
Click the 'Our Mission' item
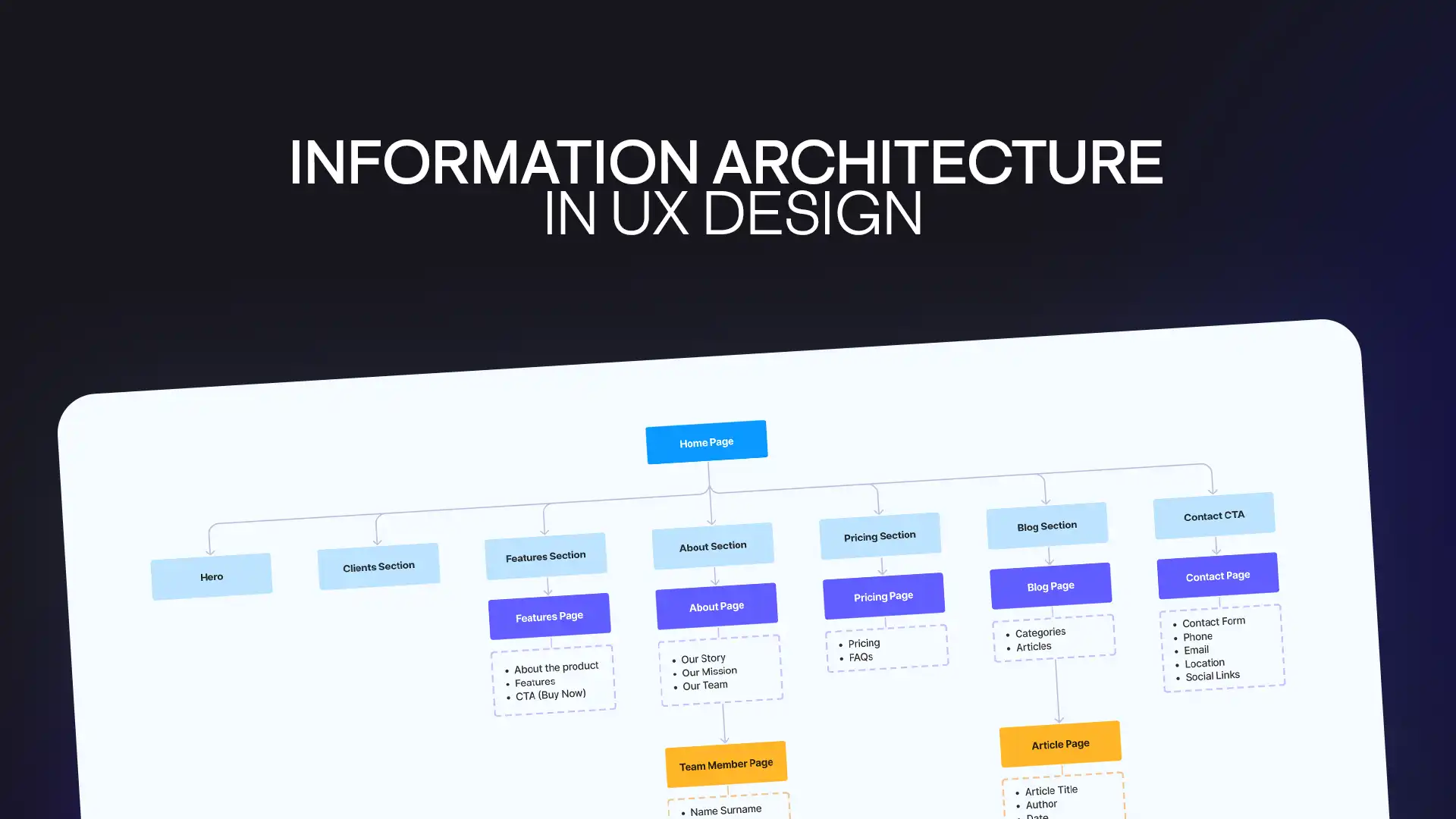[709, 672]
